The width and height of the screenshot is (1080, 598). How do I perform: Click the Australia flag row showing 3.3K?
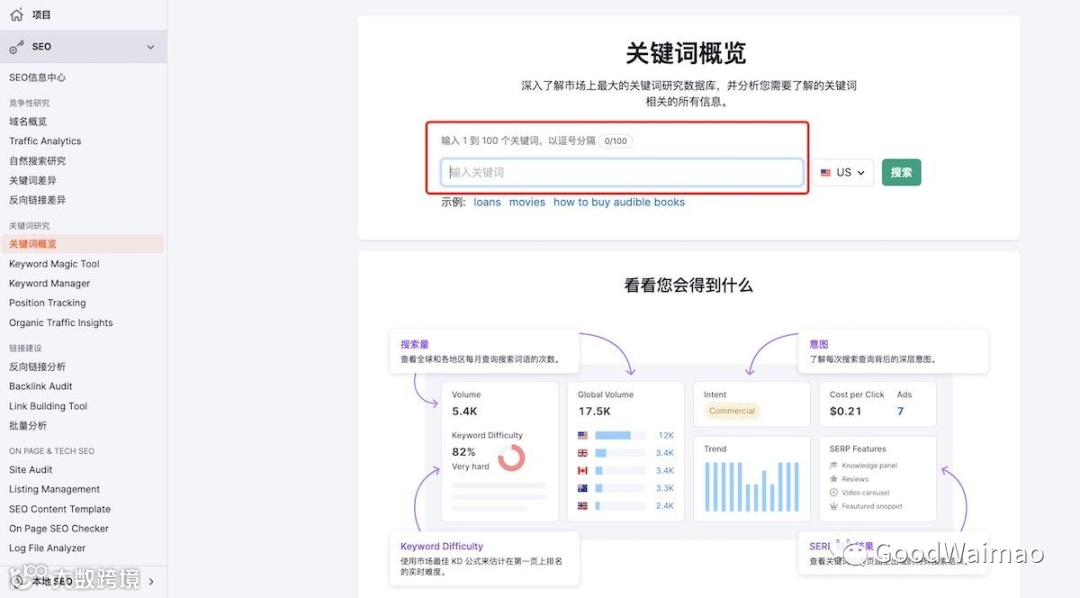pos(625,488)
